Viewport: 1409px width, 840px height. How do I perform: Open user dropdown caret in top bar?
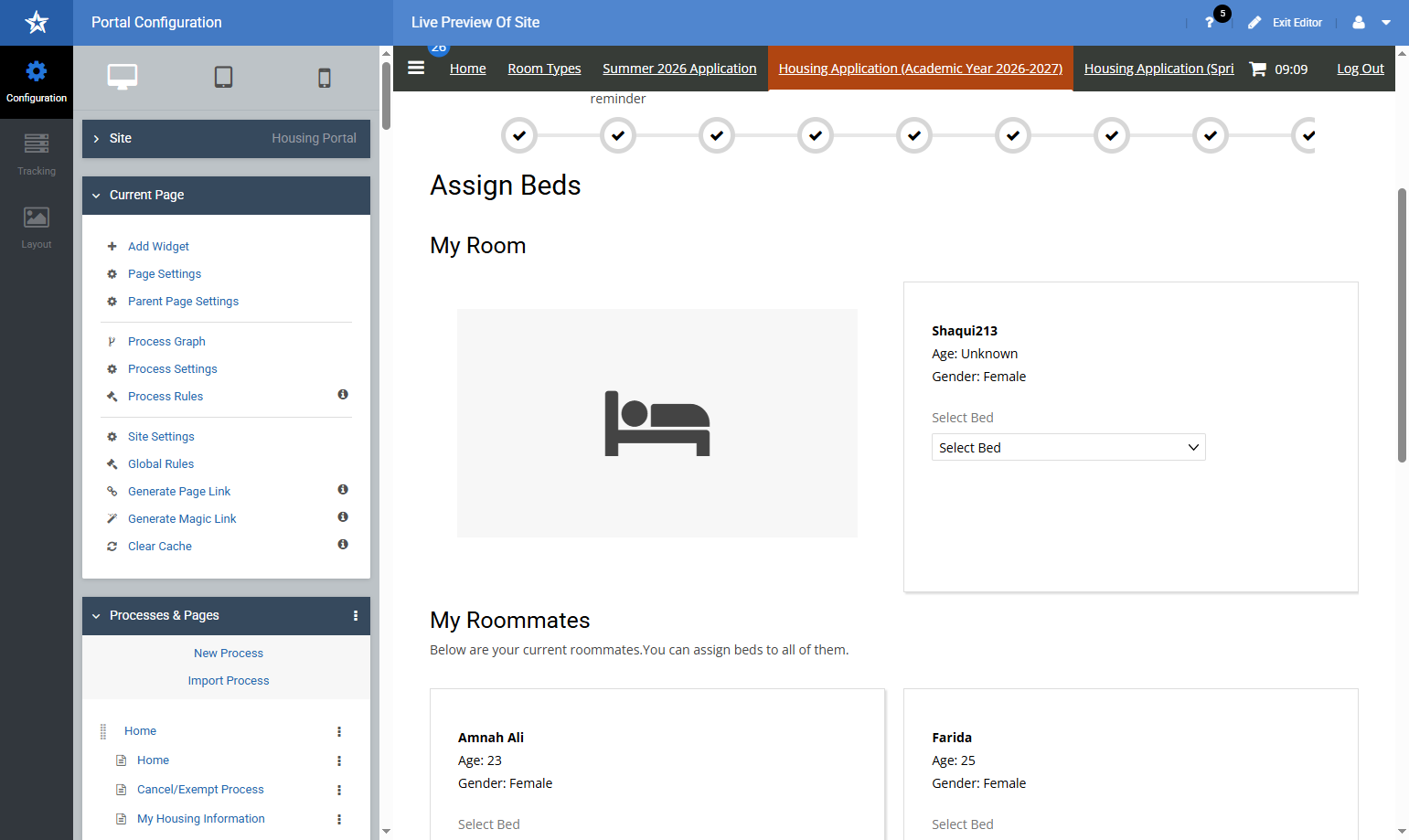click(1386, 23)
